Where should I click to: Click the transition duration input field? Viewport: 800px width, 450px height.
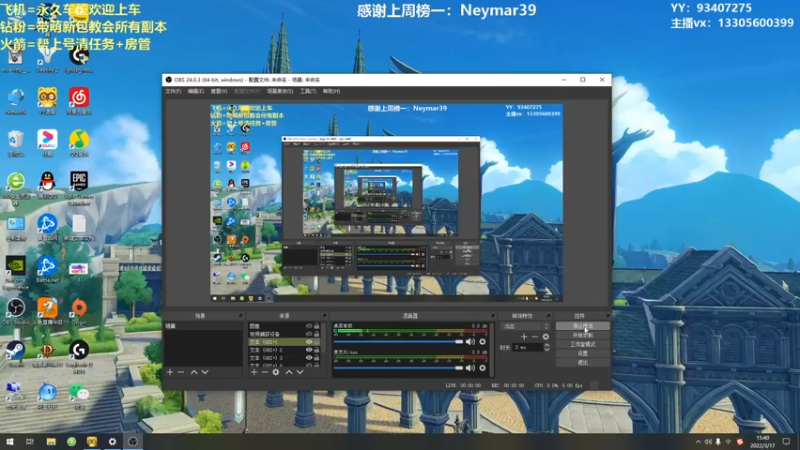point(528,347)
